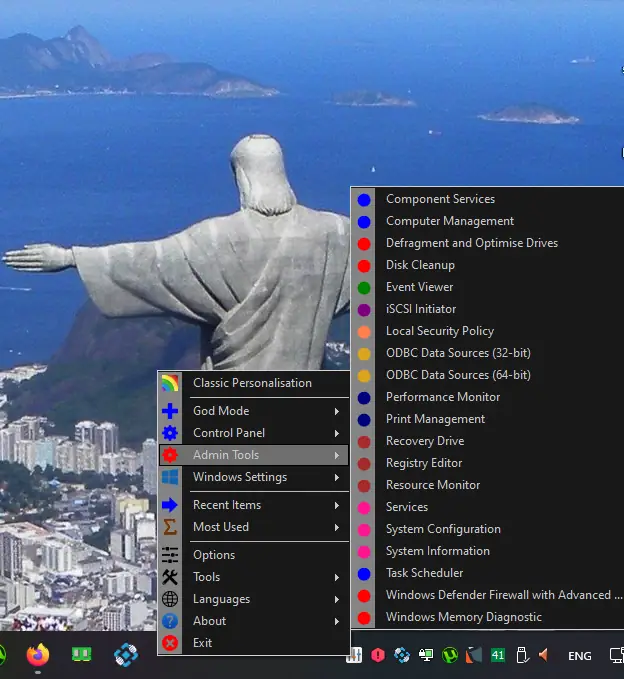The height and width of the screenshot is (679, 624).
Task: Open Services
Action: [488, 507]
